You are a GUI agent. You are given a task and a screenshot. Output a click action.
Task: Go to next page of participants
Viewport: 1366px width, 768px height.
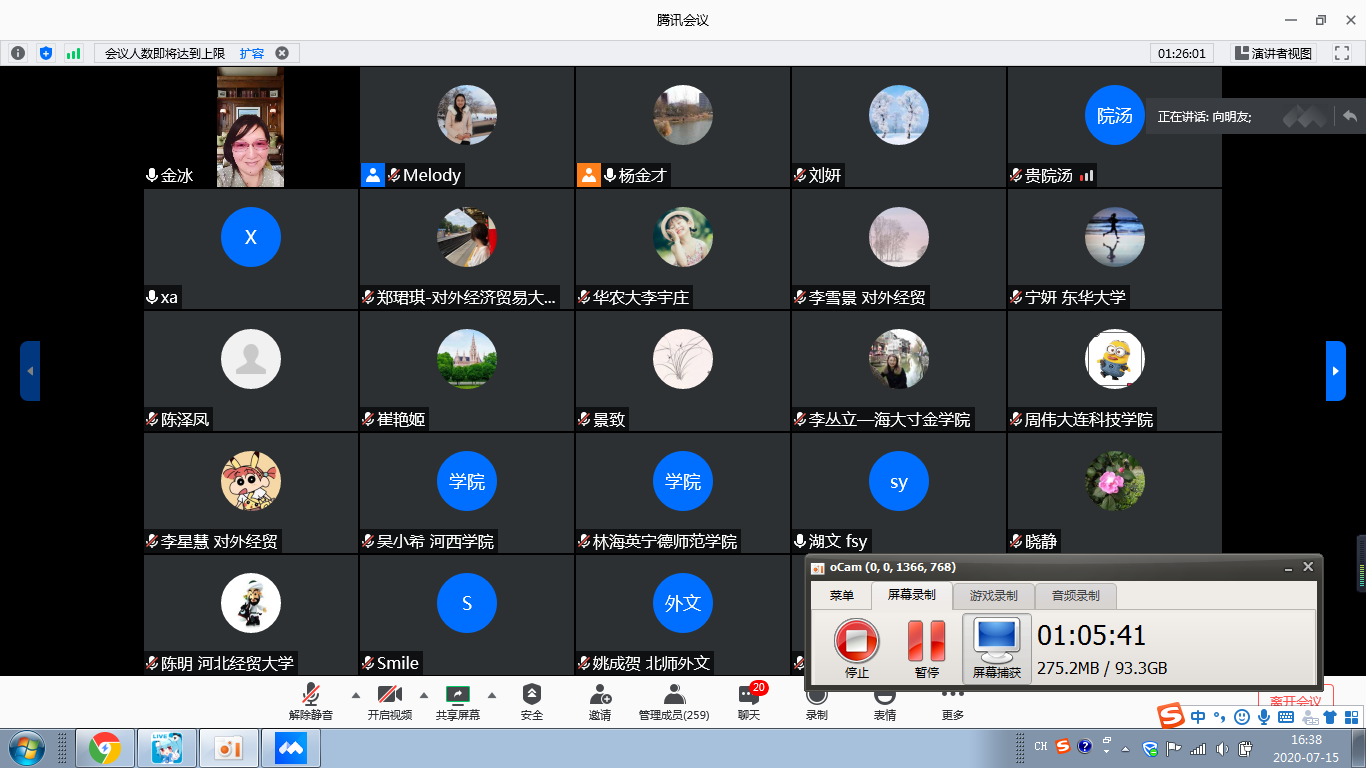[x=1335, y=371]
